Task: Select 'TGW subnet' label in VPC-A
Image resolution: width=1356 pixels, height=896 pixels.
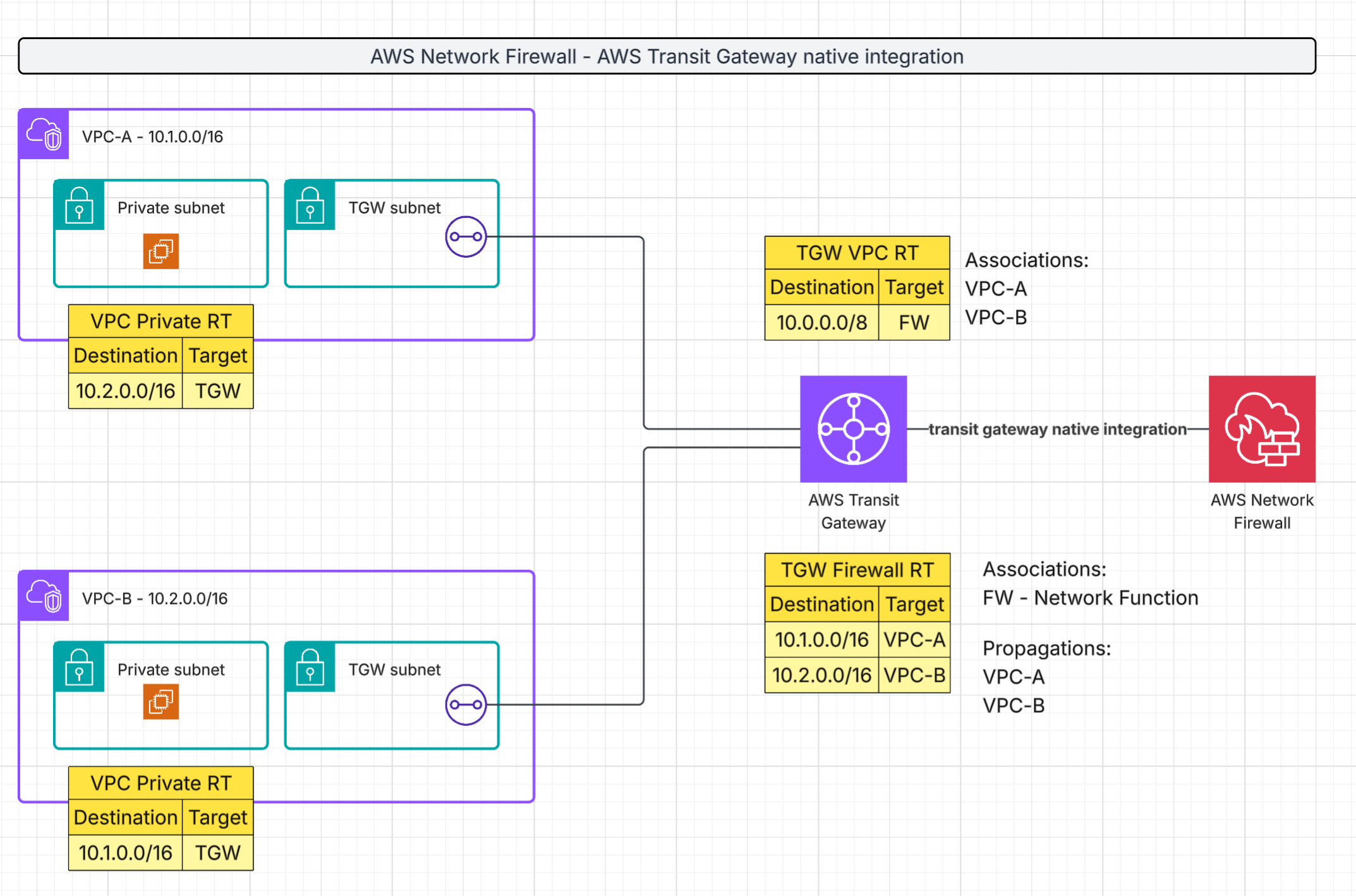Action: click(394, 208)
